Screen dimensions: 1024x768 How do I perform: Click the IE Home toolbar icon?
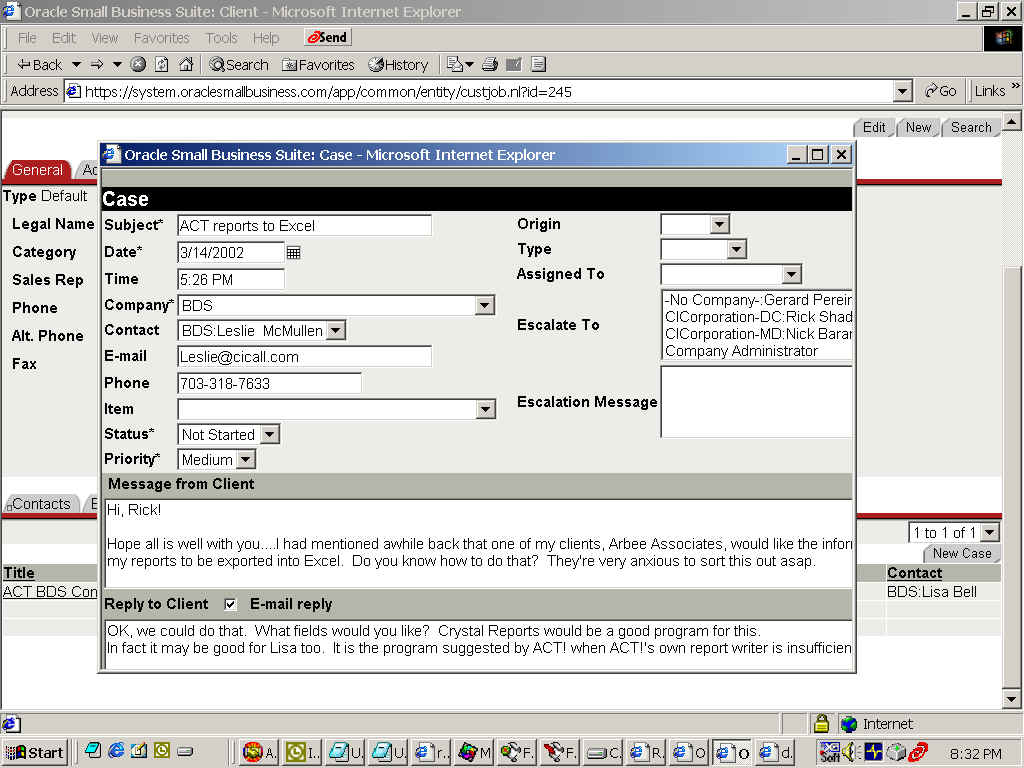click(186, 64)
